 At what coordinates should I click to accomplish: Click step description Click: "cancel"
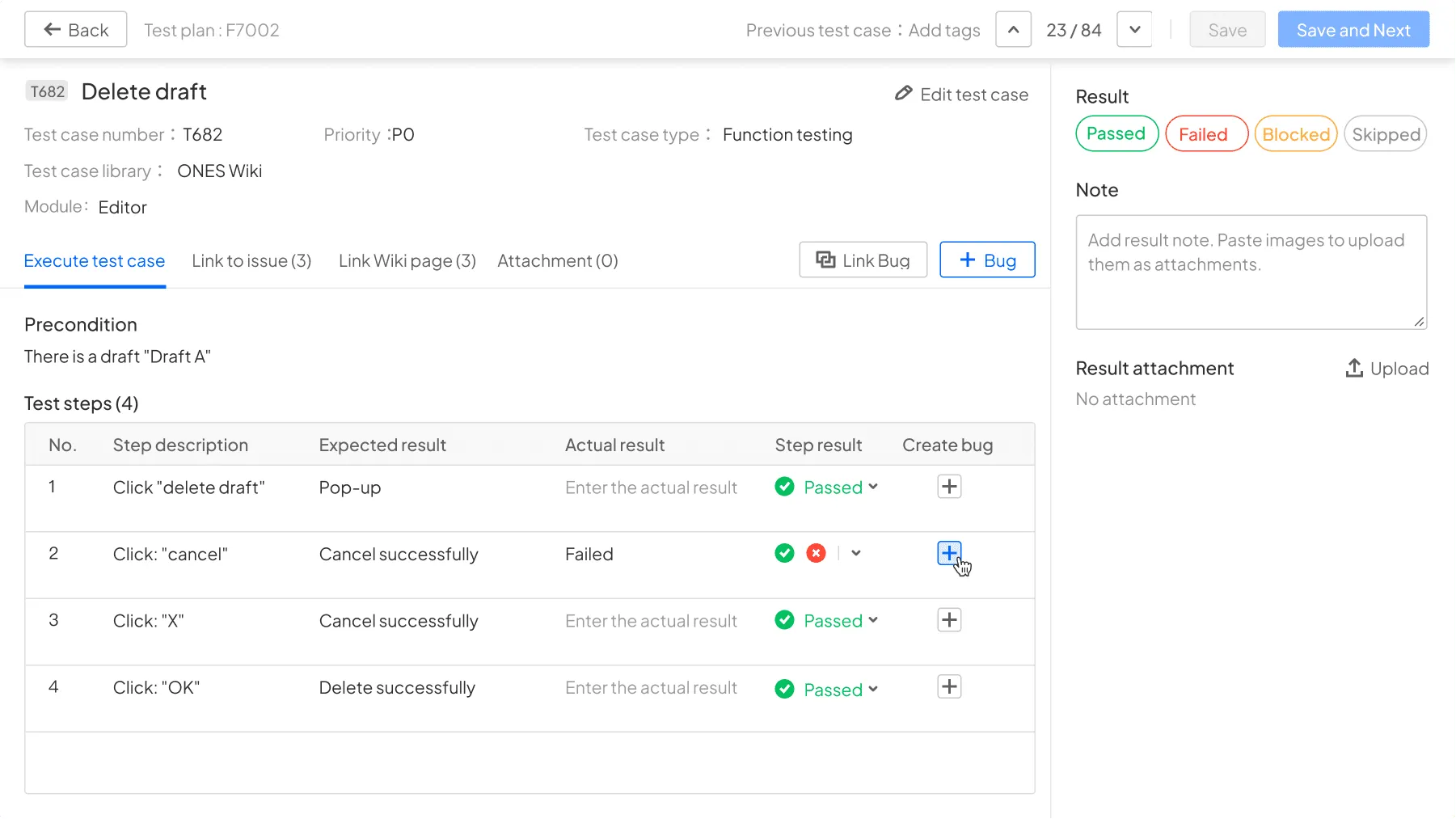[x=171, y=555]
